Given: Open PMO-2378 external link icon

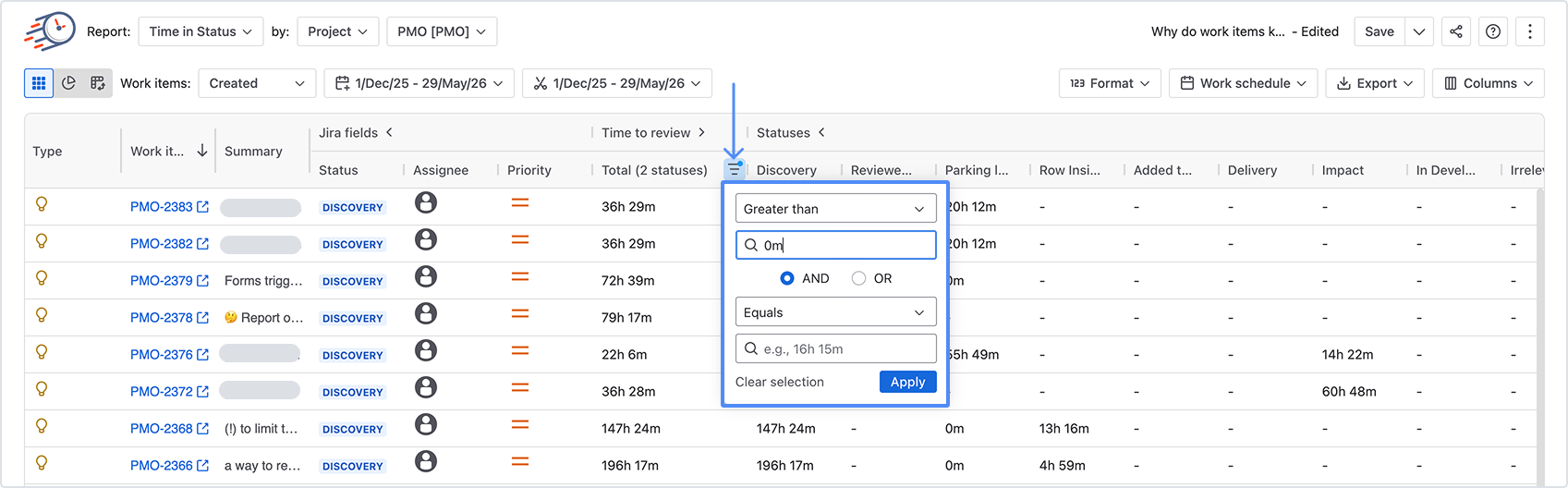Looking at the screenshot, I should [x=203, y=318].
